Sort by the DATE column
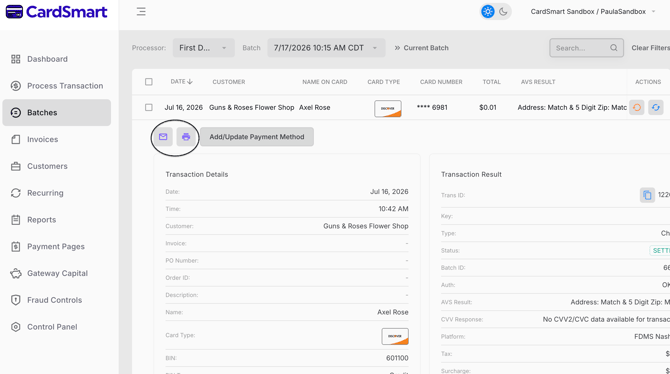Viewport: 670px width, 374px height. tap(182, 82)
